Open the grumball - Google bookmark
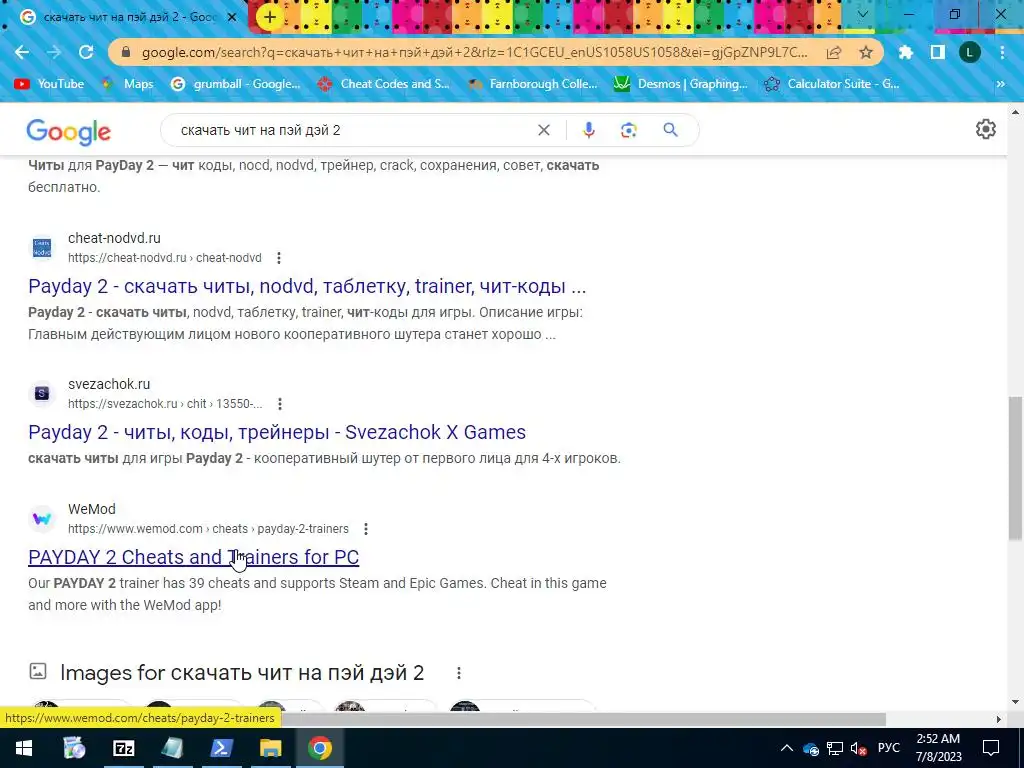 [x=236, y=84]
